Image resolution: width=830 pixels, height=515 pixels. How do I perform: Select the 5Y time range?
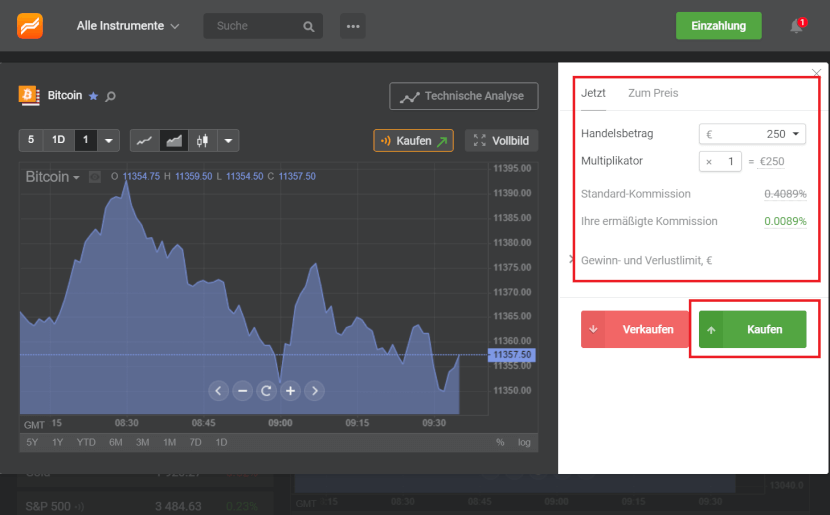[x=32, y=442]
